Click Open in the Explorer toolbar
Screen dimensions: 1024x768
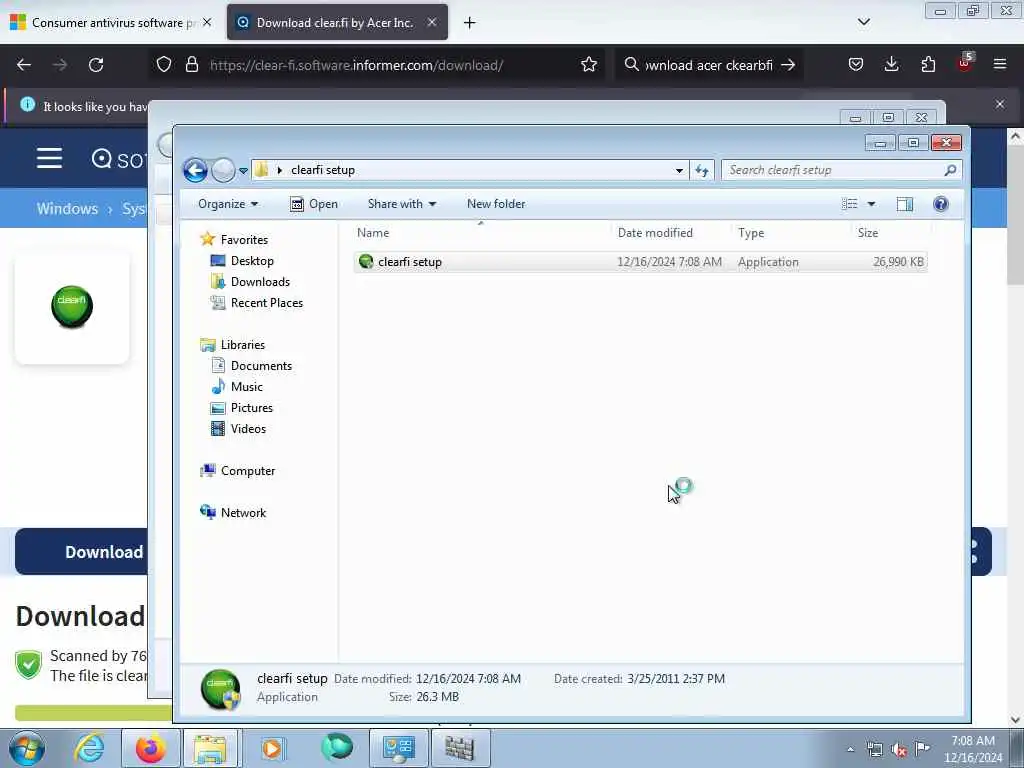[314, 204]
